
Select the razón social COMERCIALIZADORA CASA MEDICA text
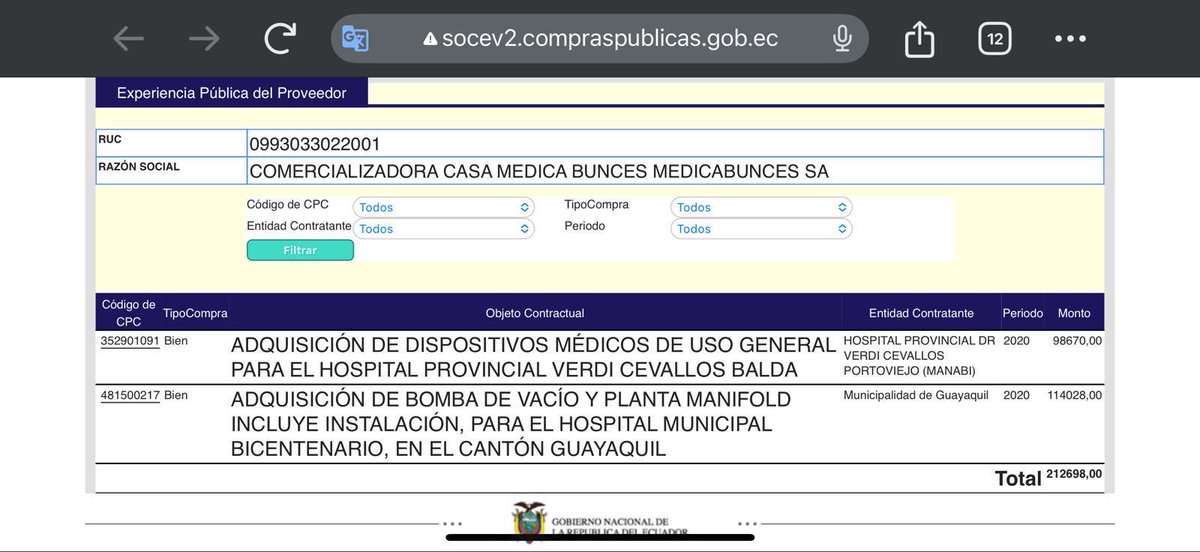(540, 171)
